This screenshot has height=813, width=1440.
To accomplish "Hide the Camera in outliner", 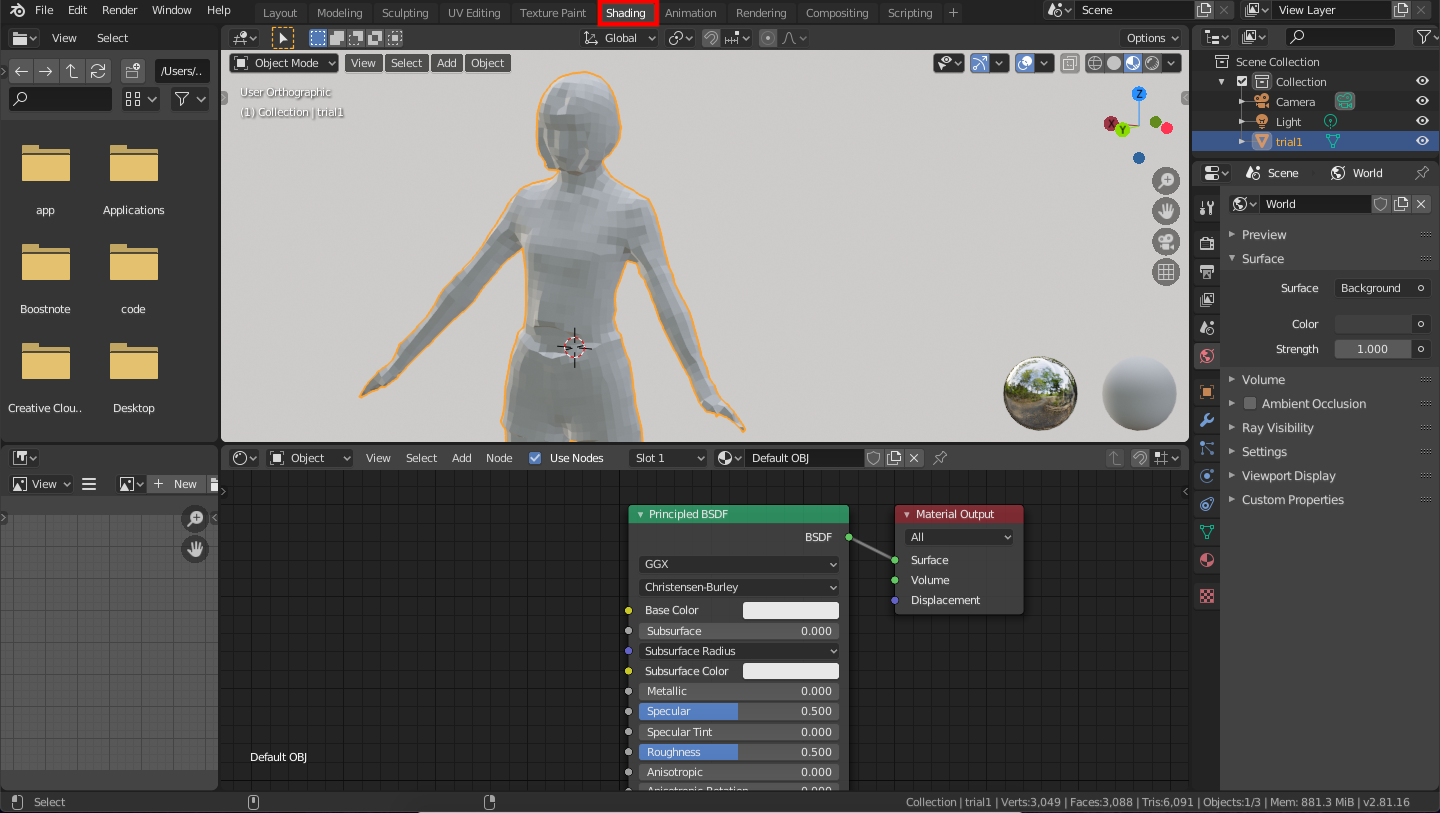I will (x=1422, y=101).
